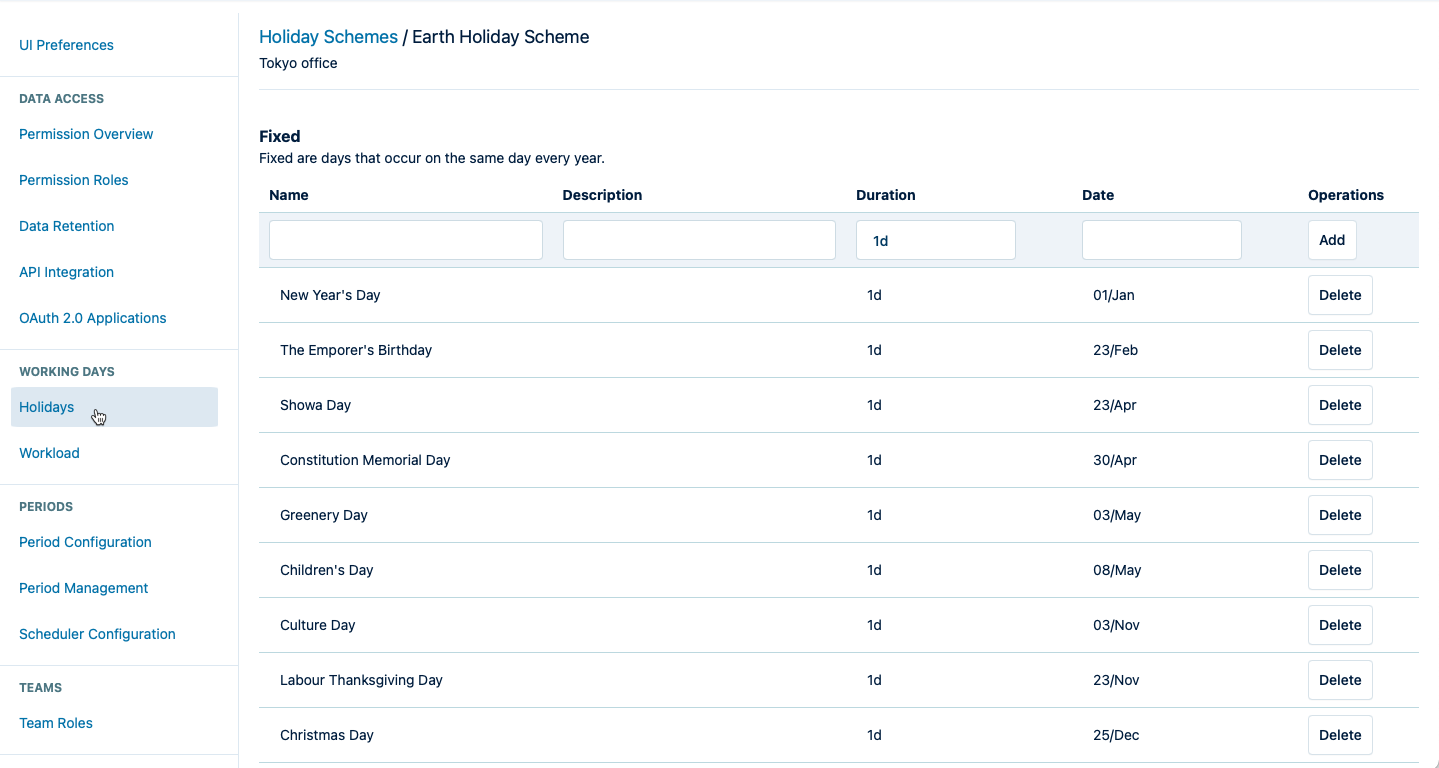Focus the new holiday Name field
Image resolution: width=1439 pixels, height=768 pixels.
click(x=405, y=240)
